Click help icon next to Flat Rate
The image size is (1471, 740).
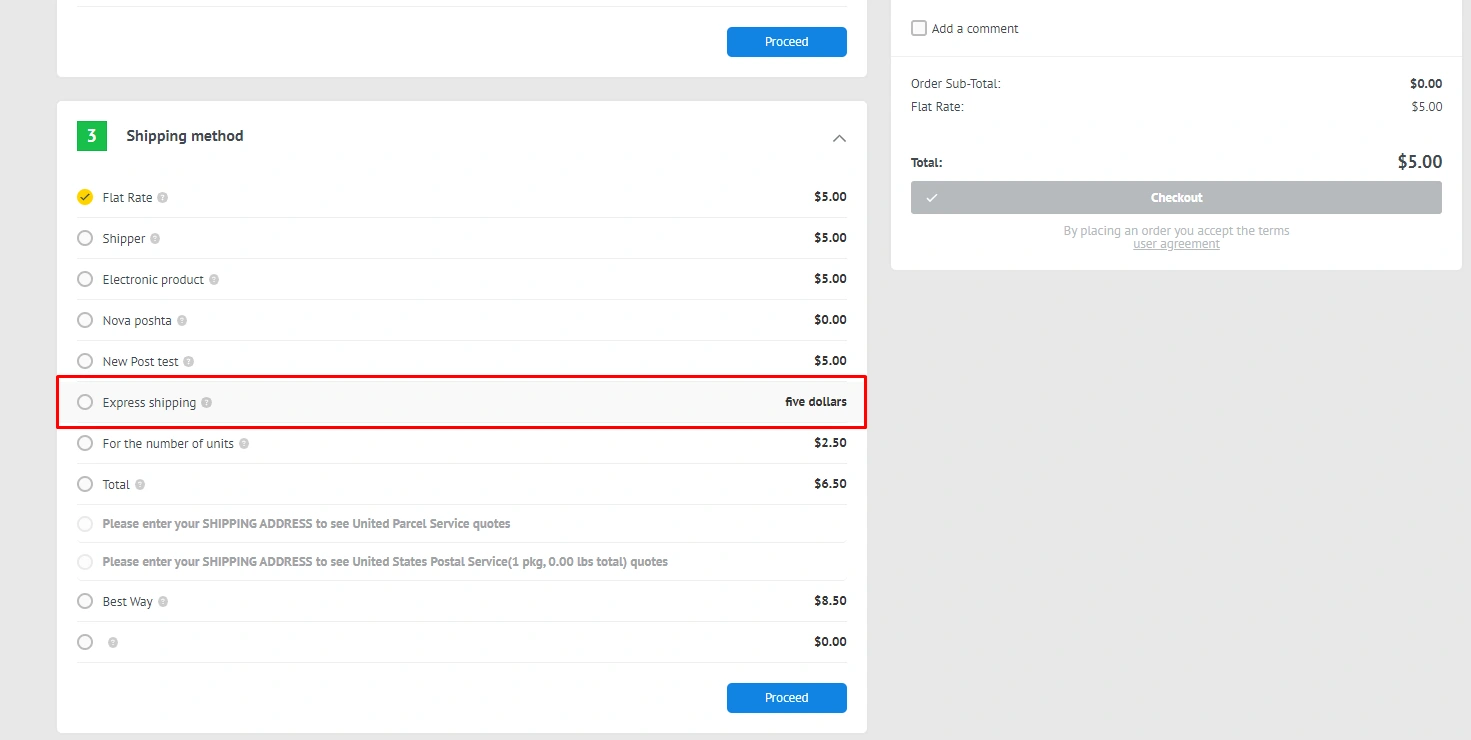(163, 198)
